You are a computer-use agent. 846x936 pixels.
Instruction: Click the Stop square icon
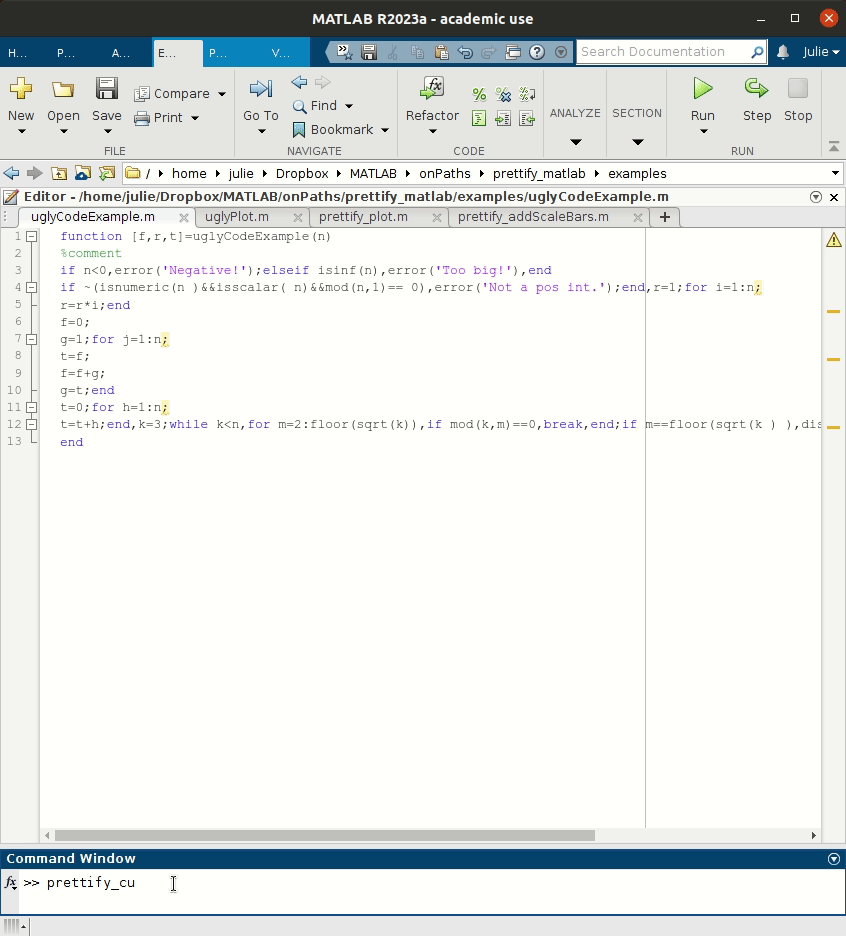pyautogui.click(x=798, y=88)
